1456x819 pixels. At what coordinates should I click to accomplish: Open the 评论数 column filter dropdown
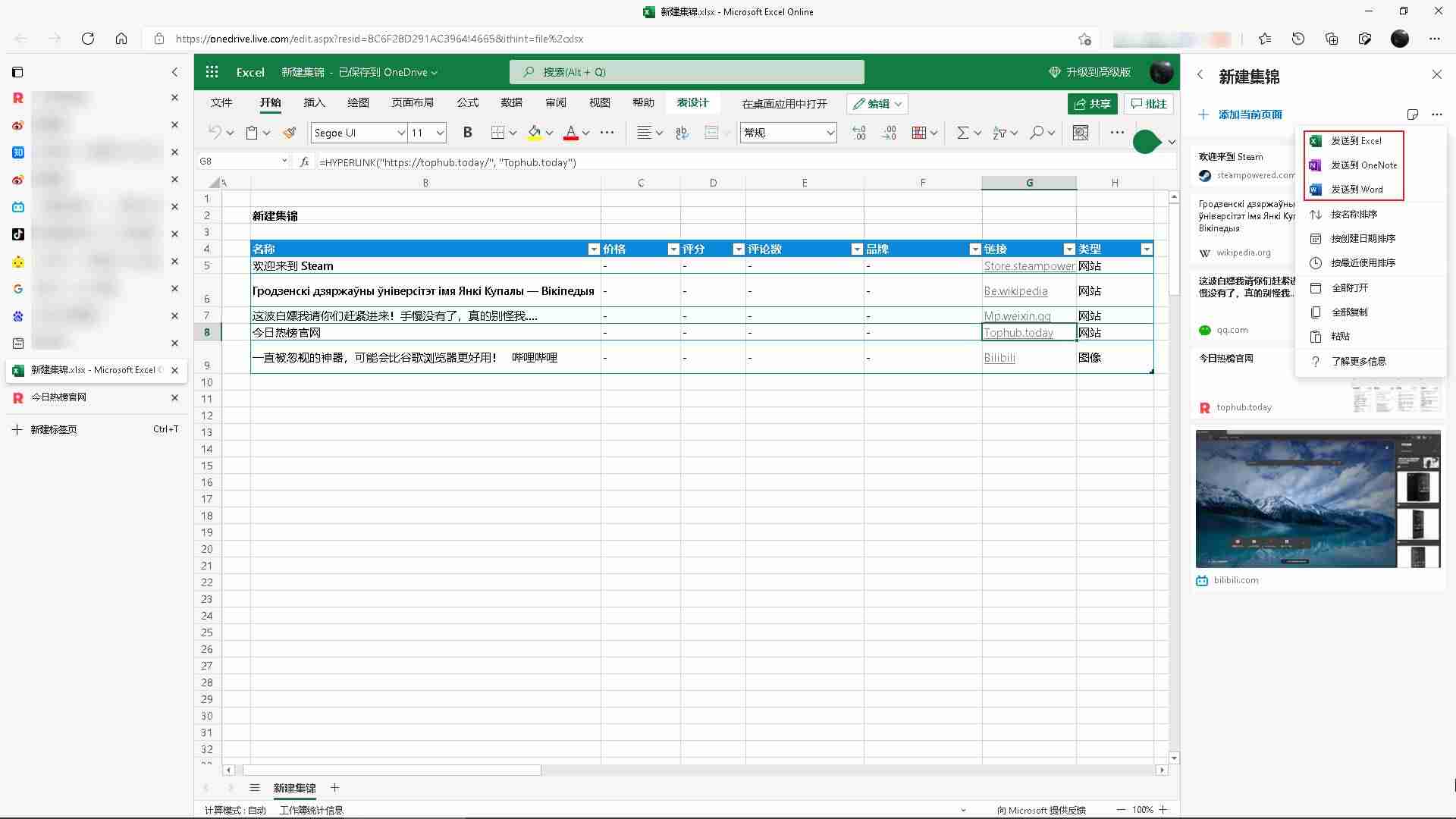[x=856, y=249]
